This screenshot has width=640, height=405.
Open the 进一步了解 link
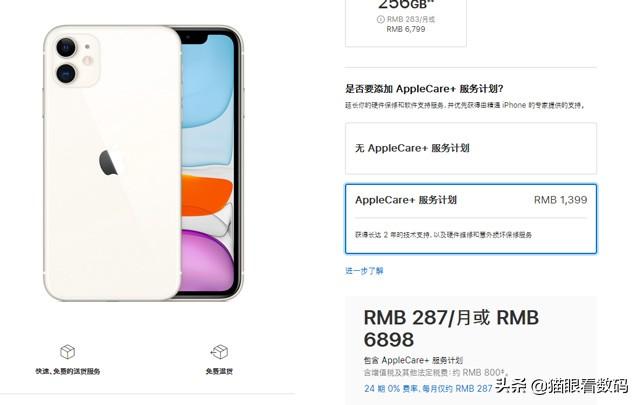click(364, 271)
